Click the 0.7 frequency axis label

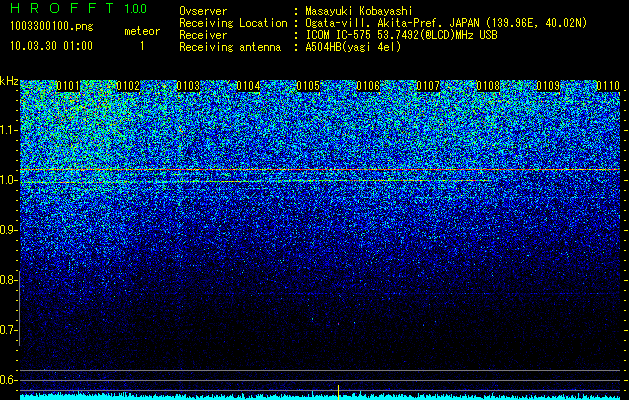pos(8,330)
